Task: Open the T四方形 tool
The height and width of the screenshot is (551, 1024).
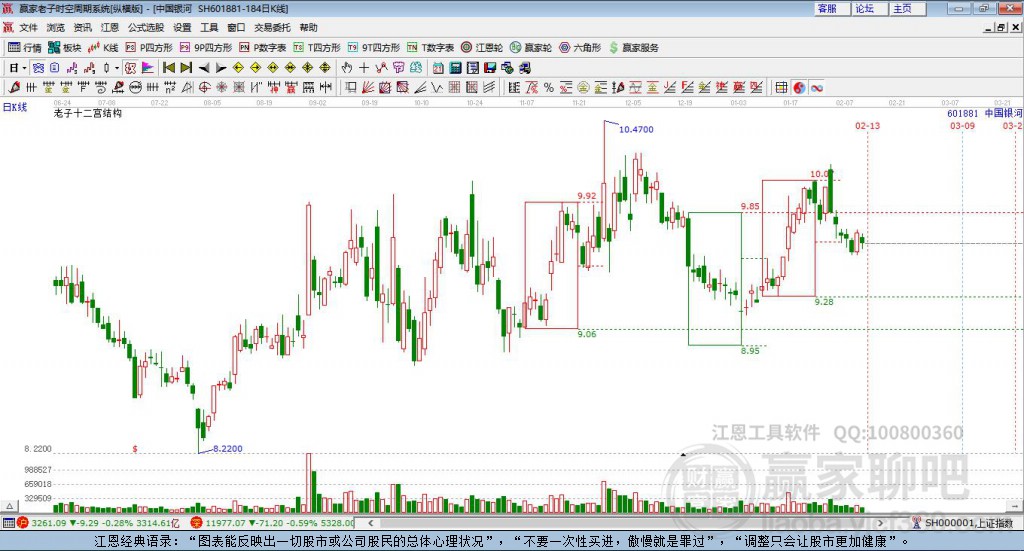Action: pos(317,48)
